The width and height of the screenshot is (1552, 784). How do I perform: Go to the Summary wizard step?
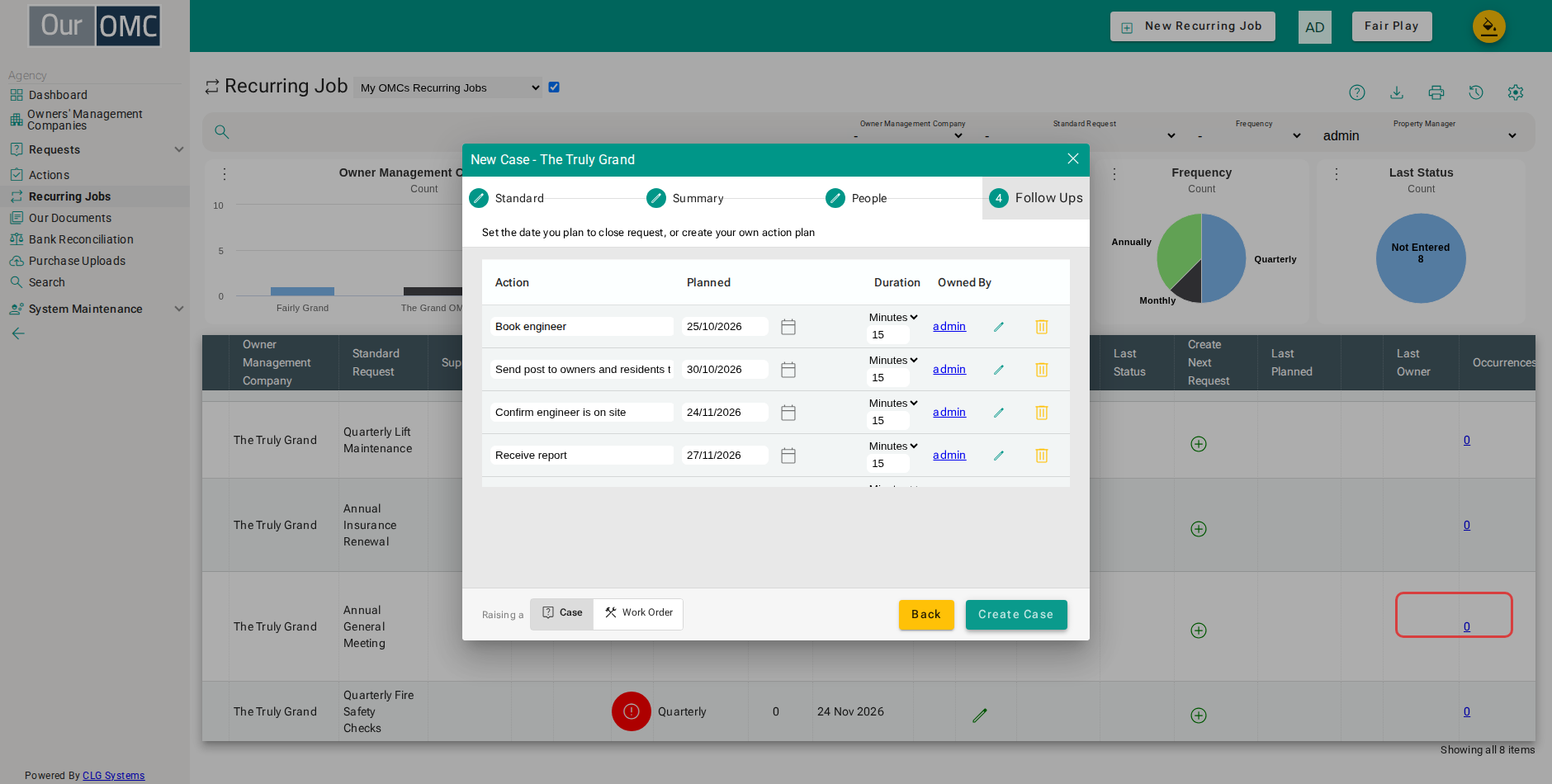pyautogui.click(x=685, y=198)
